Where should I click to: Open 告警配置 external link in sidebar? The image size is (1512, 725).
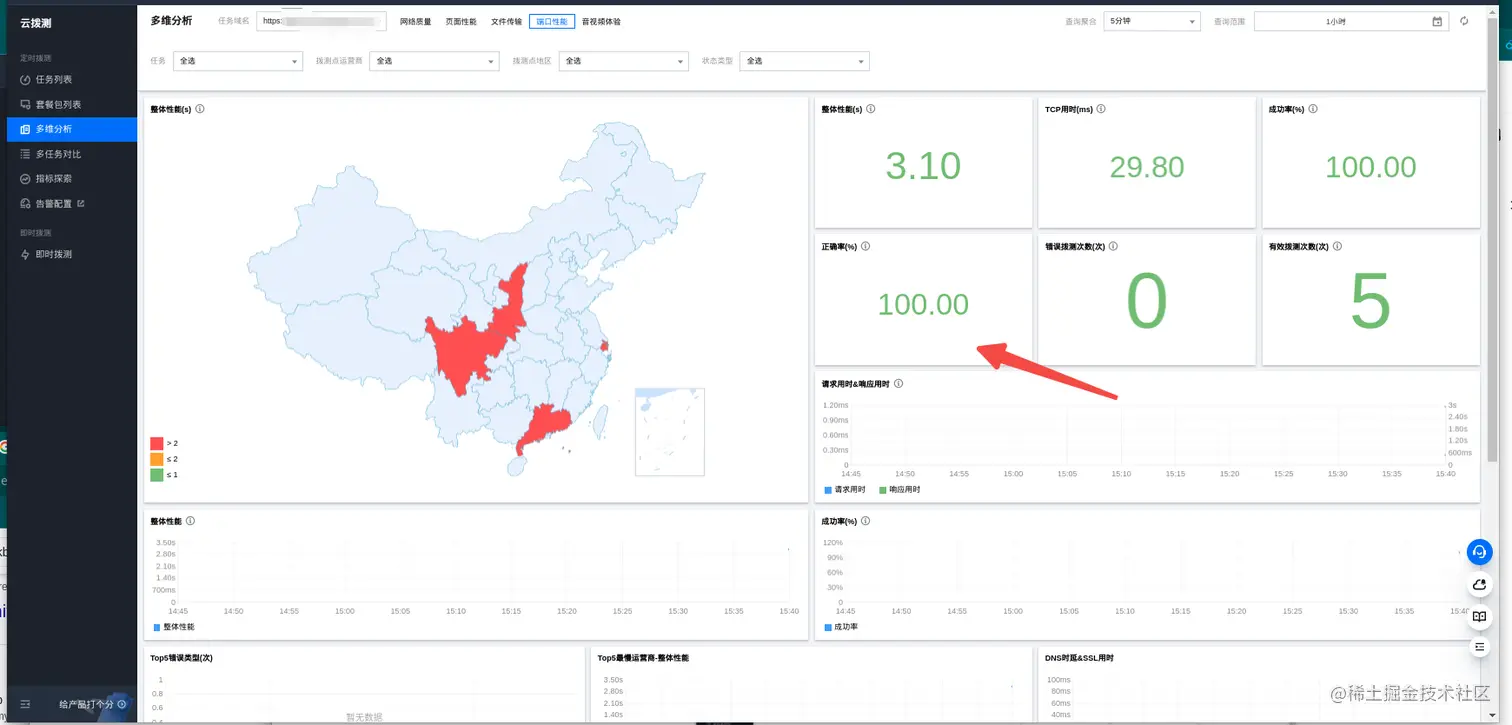(x=72, y=204)
